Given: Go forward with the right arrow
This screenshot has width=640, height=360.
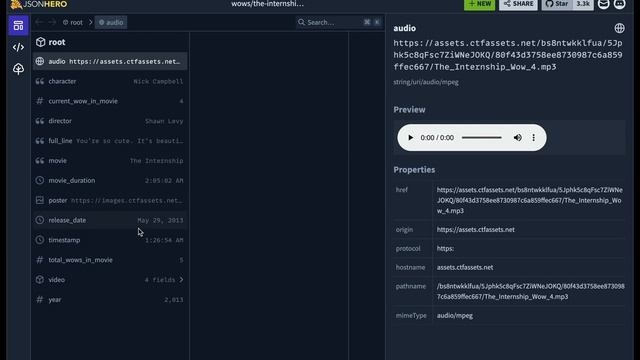Looking at the screenshot, I should click(x=52, y=22).
